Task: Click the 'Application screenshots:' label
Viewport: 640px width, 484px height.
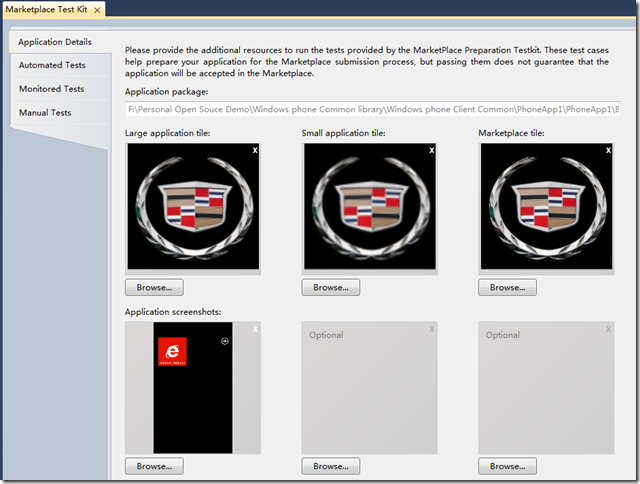Action: point(173,312)
